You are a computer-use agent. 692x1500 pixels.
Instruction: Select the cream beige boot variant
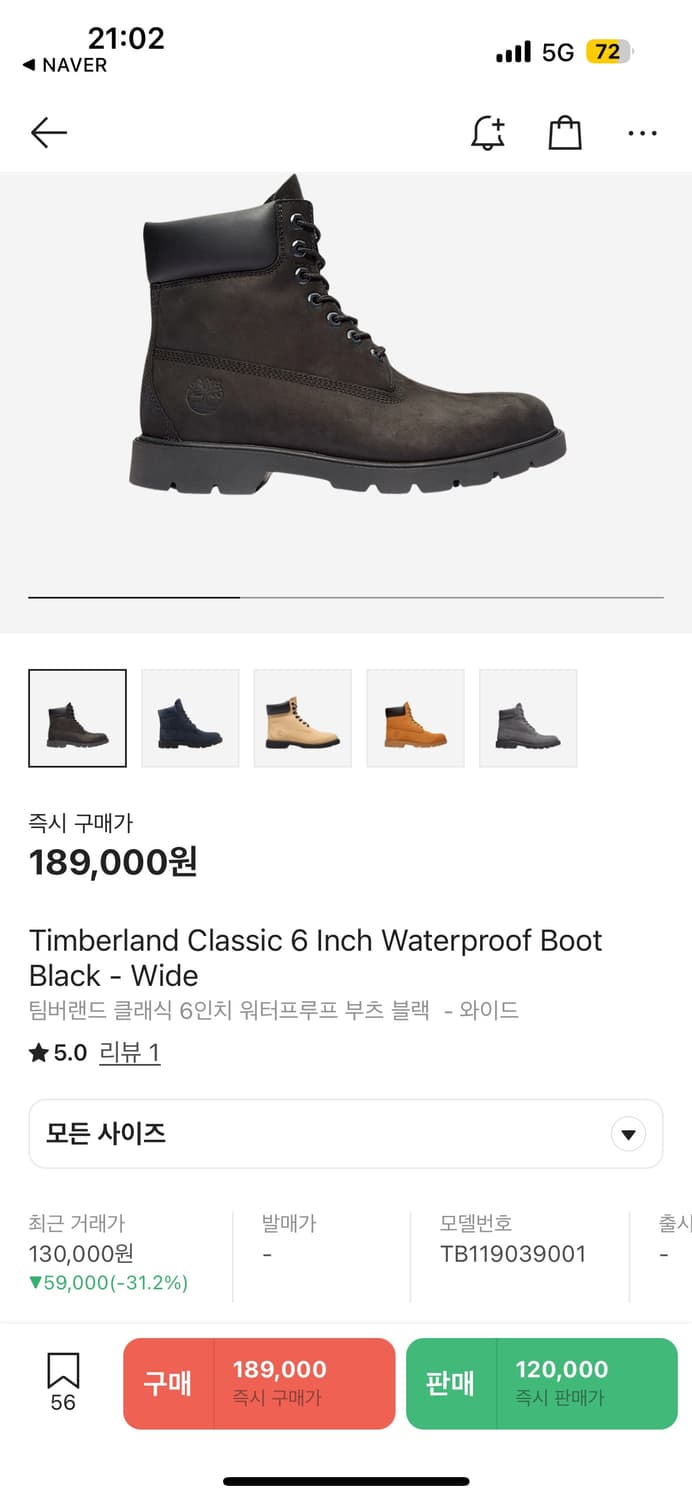(x=302, y=718)
